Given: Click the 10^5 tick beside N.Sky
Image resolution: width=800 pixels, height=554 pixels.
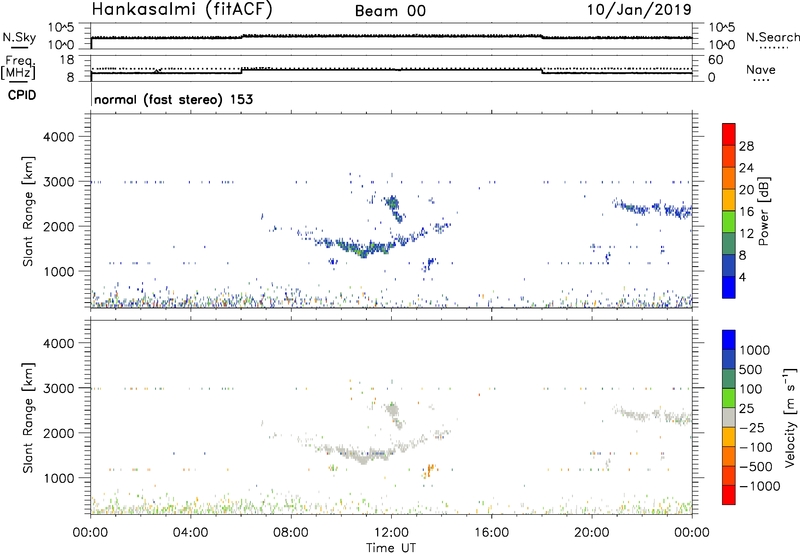Looking at the screenshot, I should (x=62, y=27).
